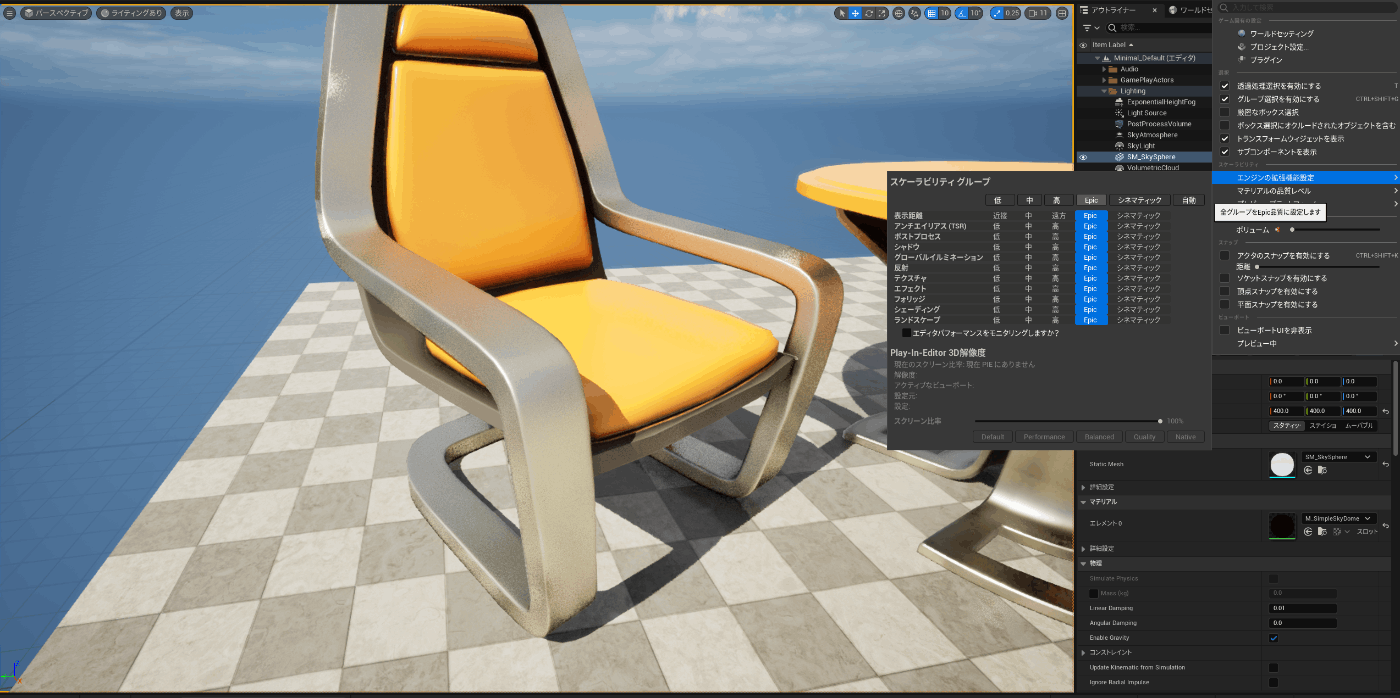The image size is (1400, 698).
Task: Set シャドウ quality to シネマティック
Action: pyautogui.click(x=1138, y=247)
